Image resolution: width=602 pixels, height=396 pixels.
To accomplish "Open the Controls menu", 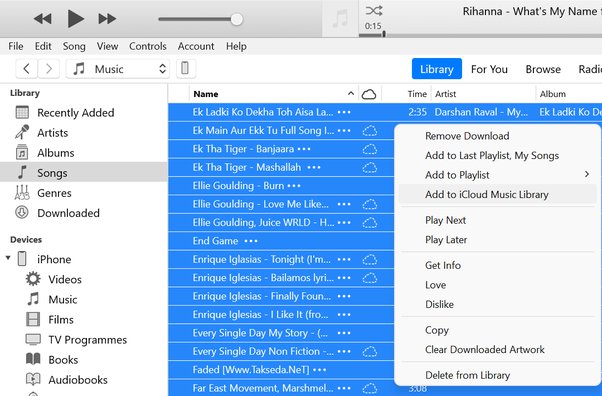I will (147, 46).
